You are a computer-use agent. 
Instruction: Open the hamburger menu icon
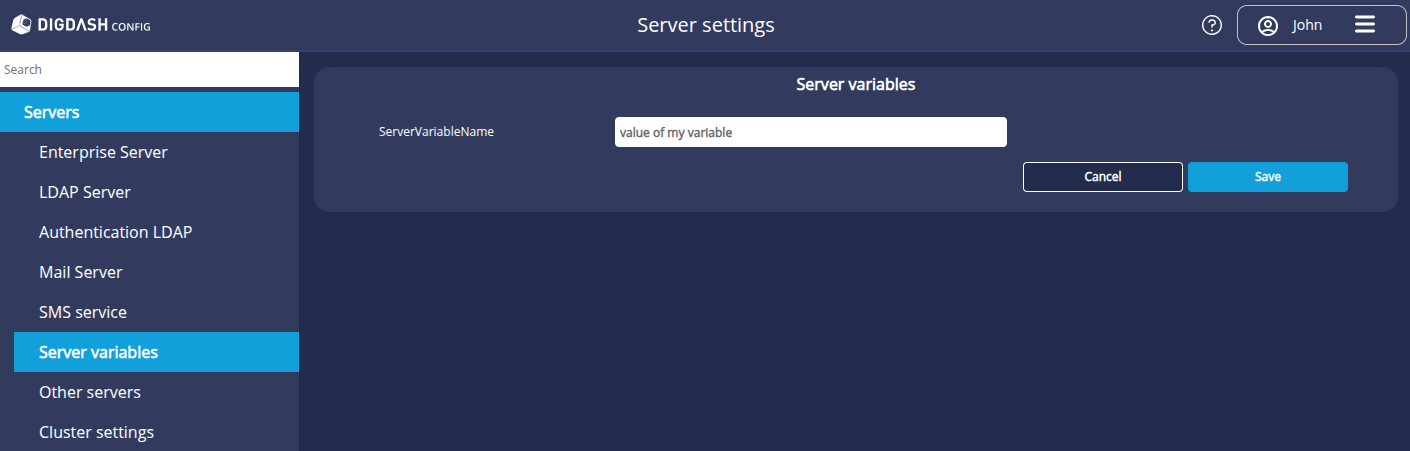[1365, 25]
